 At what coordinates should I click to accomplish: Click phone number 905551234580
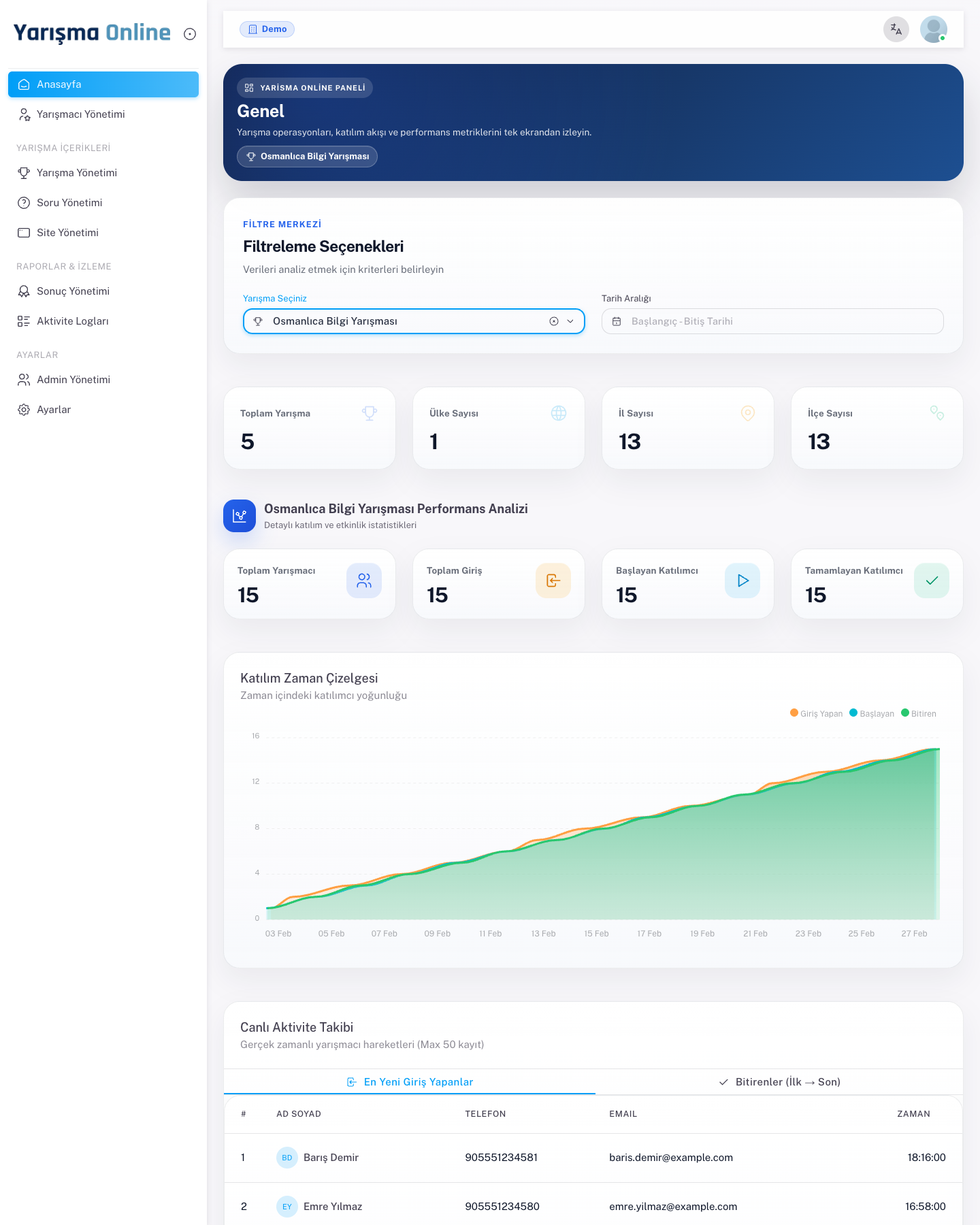click(502, 1207)
